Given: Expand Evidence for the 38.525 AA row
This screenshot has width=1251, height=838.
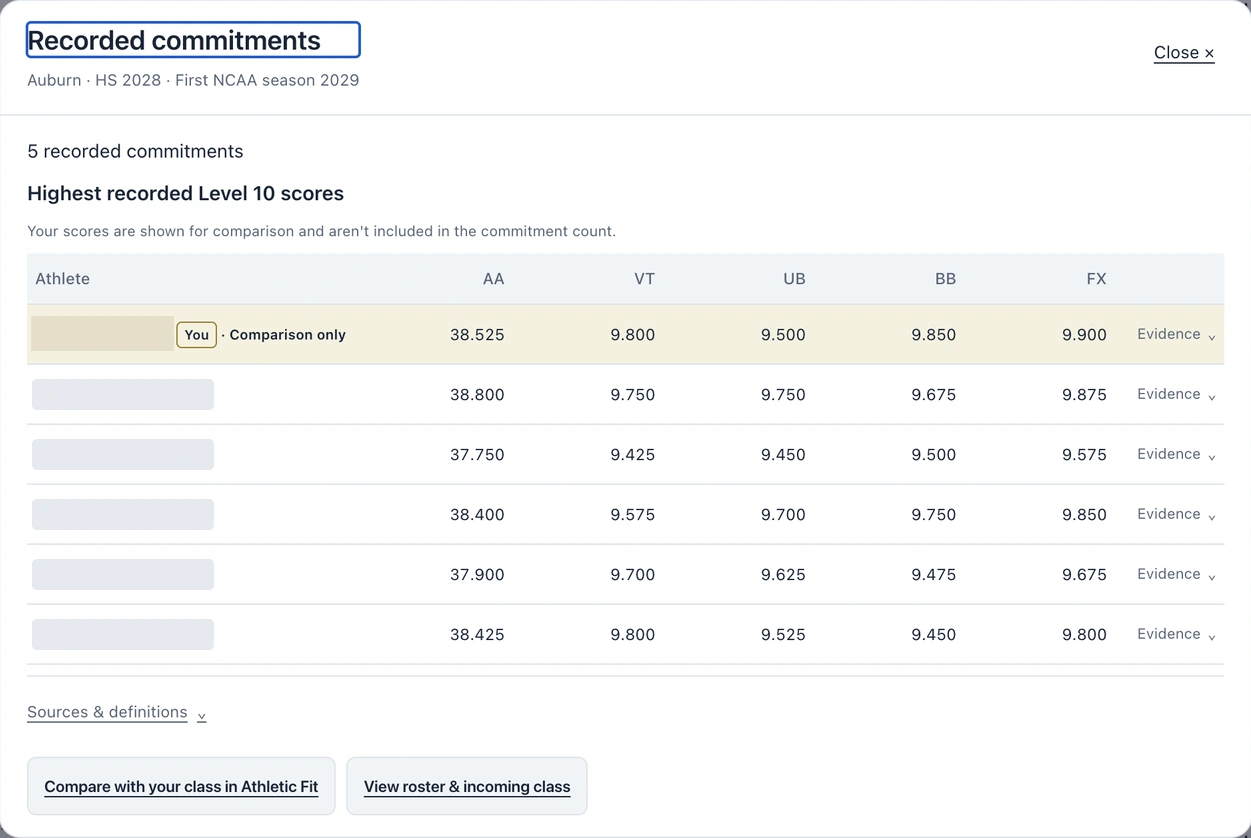Looking at the screenshot, I should tap(1176, 335).
